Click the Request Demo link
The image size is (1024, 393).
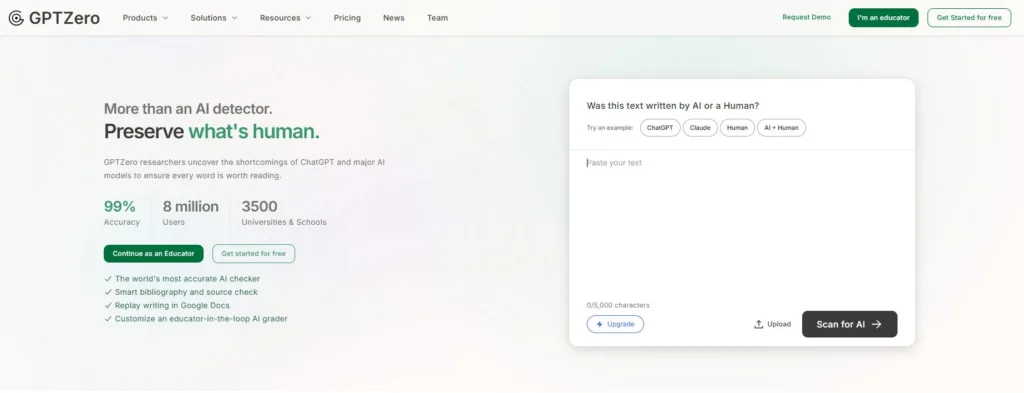pos(807,18)
